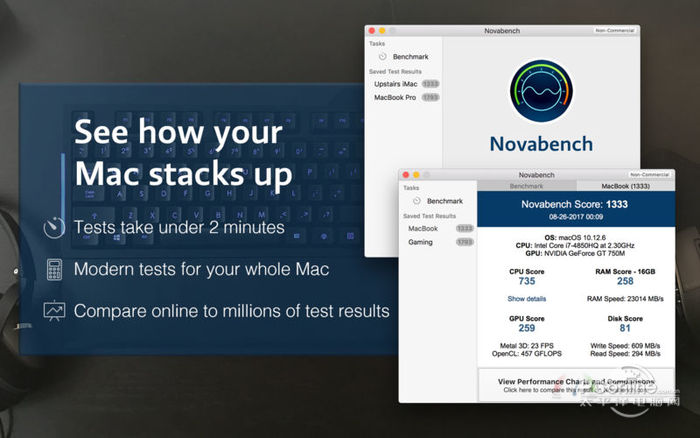Click the 1793 badge beside MacBook Pro
Viewport: 700px width, 438px height.
tap(430, 97)
